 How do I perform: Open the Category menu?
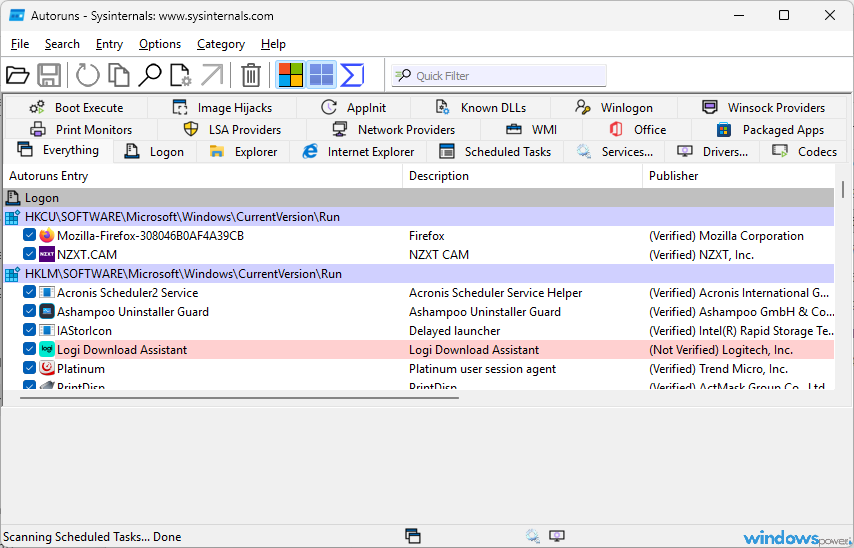[x=221, y=44]
